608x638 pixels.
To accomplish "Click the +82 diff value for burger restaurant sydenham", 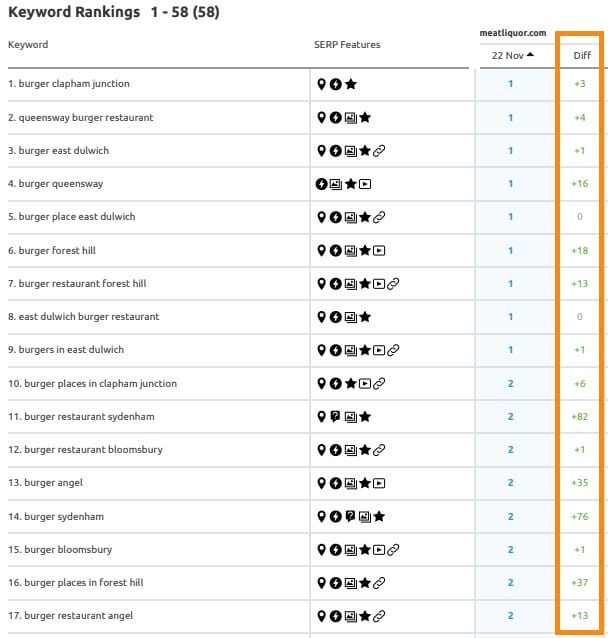I will click(x=580, y=417).
